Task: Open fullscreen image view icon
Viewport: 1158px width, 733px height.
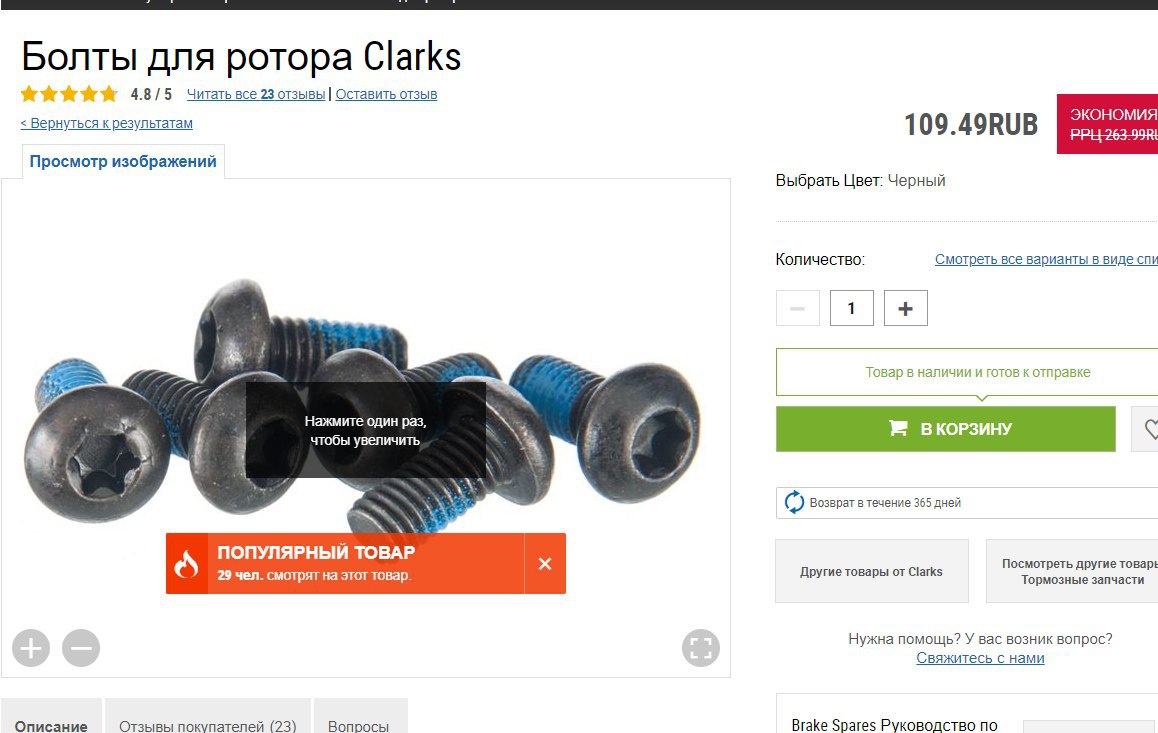Action: [701, 648]
